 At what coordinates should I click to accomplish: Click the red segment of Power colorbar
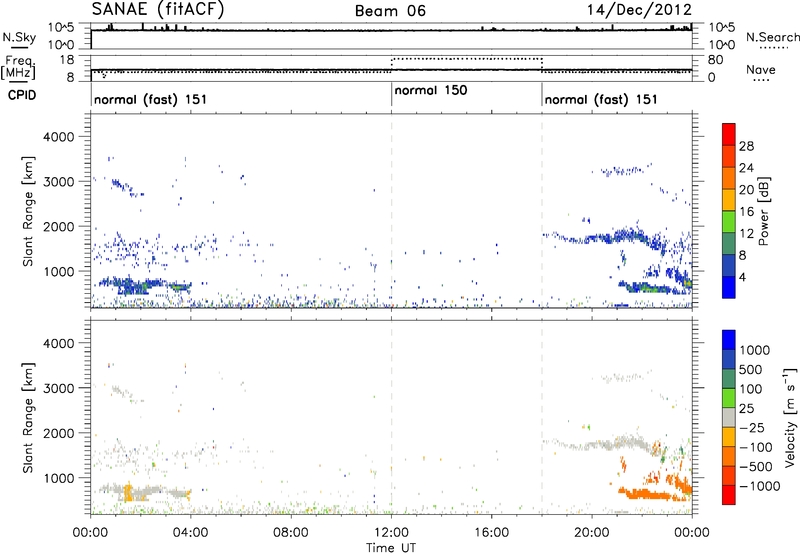coord(729,134)
